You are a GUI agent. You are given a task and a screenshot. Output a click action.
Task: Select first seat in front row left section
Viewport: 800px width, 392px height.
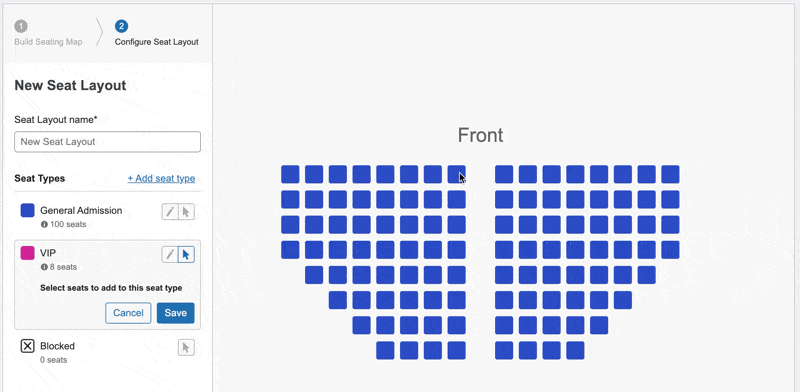(290, 174)
